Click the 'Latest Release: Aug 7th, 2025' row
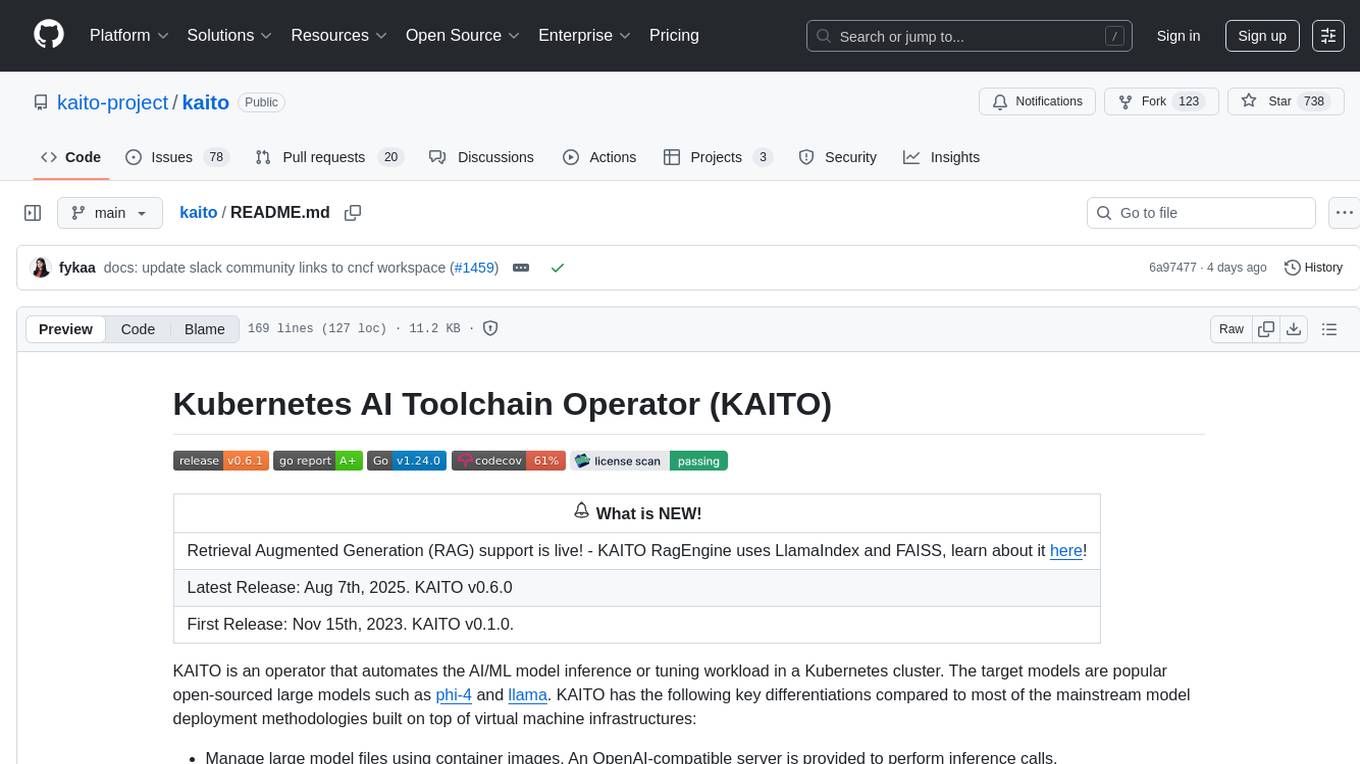This screenshot has height=764, width=1360. click(x=637, y=588)
